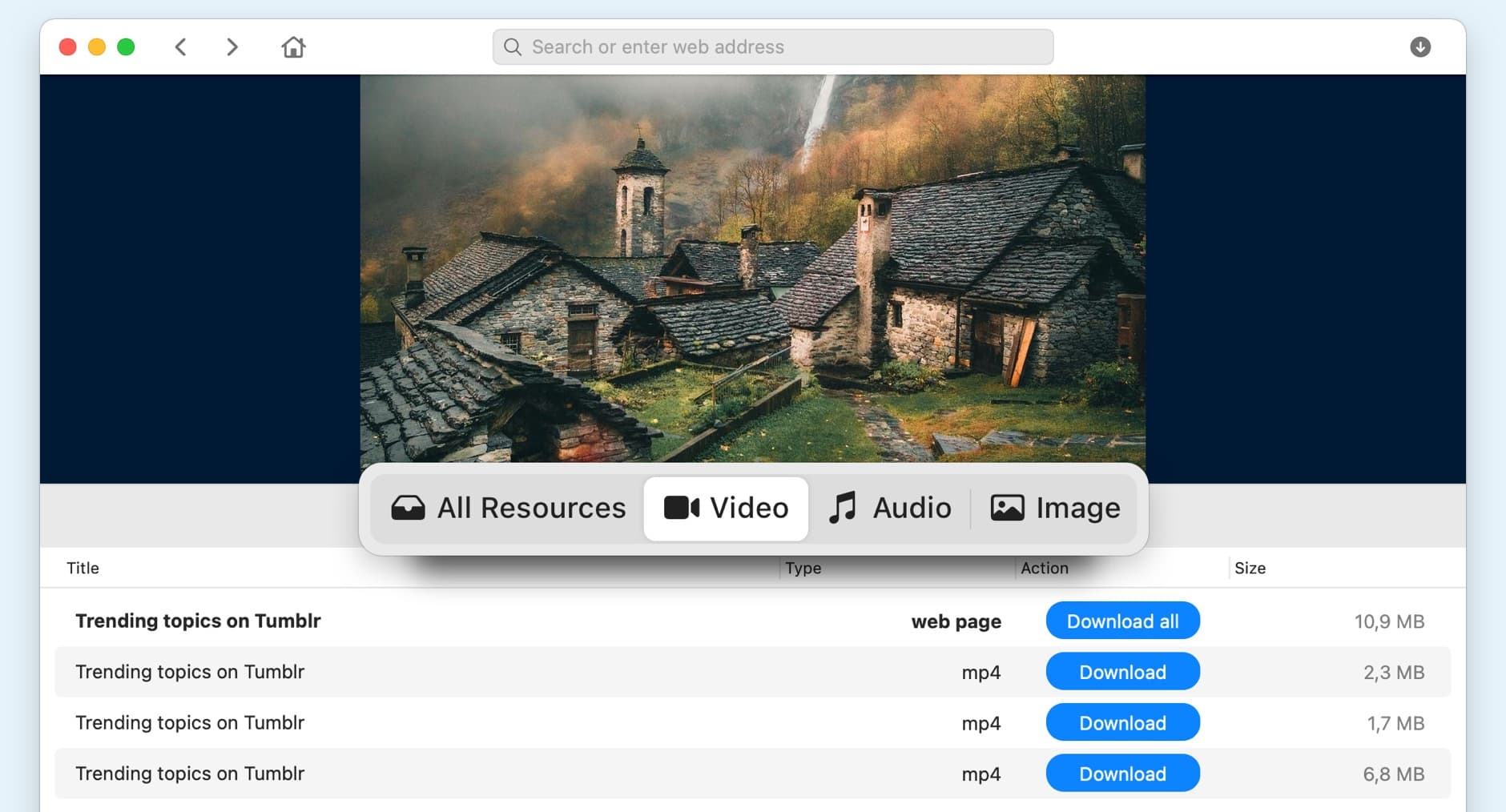Show the Image resources tab
The width and height of the screenshot is (1506, 812).
pyautogui.click(x=1055, y=509)
